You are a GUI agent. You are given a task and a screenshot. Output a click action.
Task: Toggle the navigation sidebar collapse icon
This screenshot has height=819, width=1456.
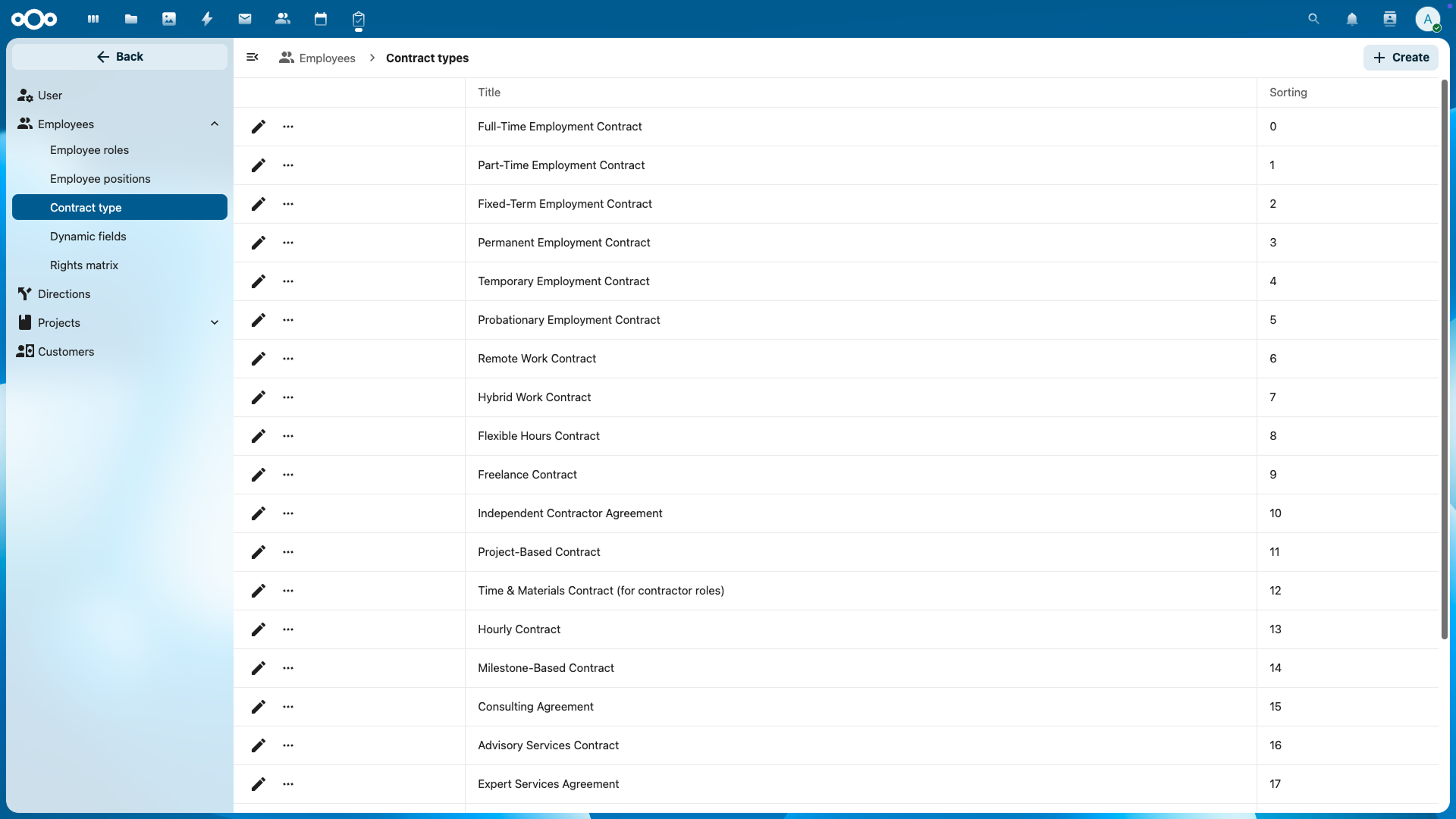tap(253, 58)
